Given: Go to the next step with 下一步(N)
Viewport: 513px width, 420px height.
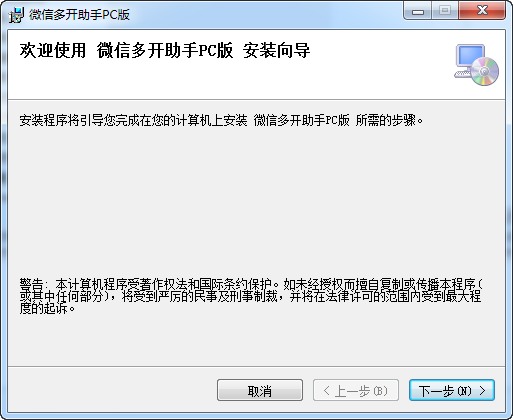Looking at the screenshot, I should click(452, 390).
